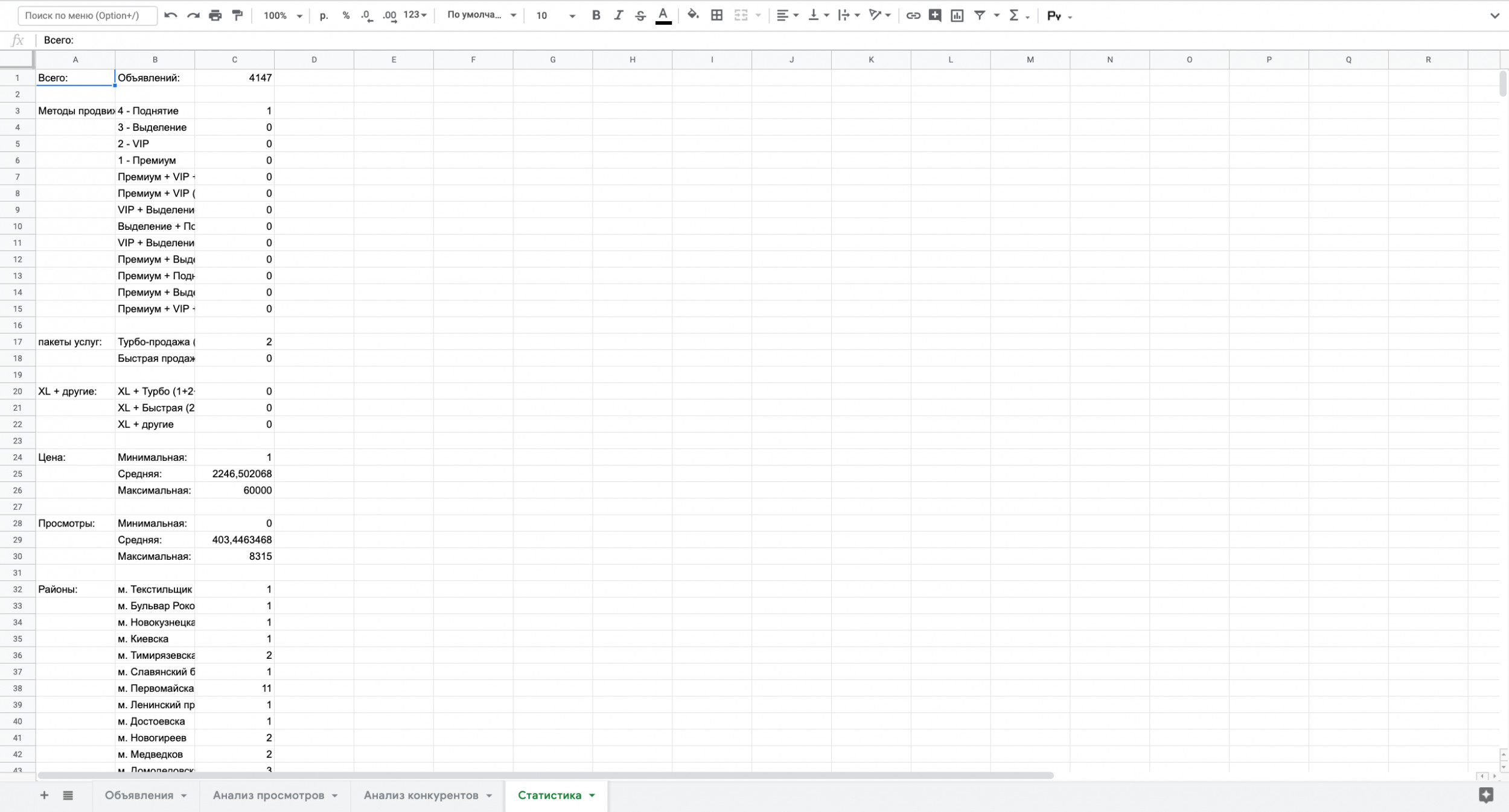Toggle italic formatting
The height and width of the screenshot is (812, 1509).
618,16
